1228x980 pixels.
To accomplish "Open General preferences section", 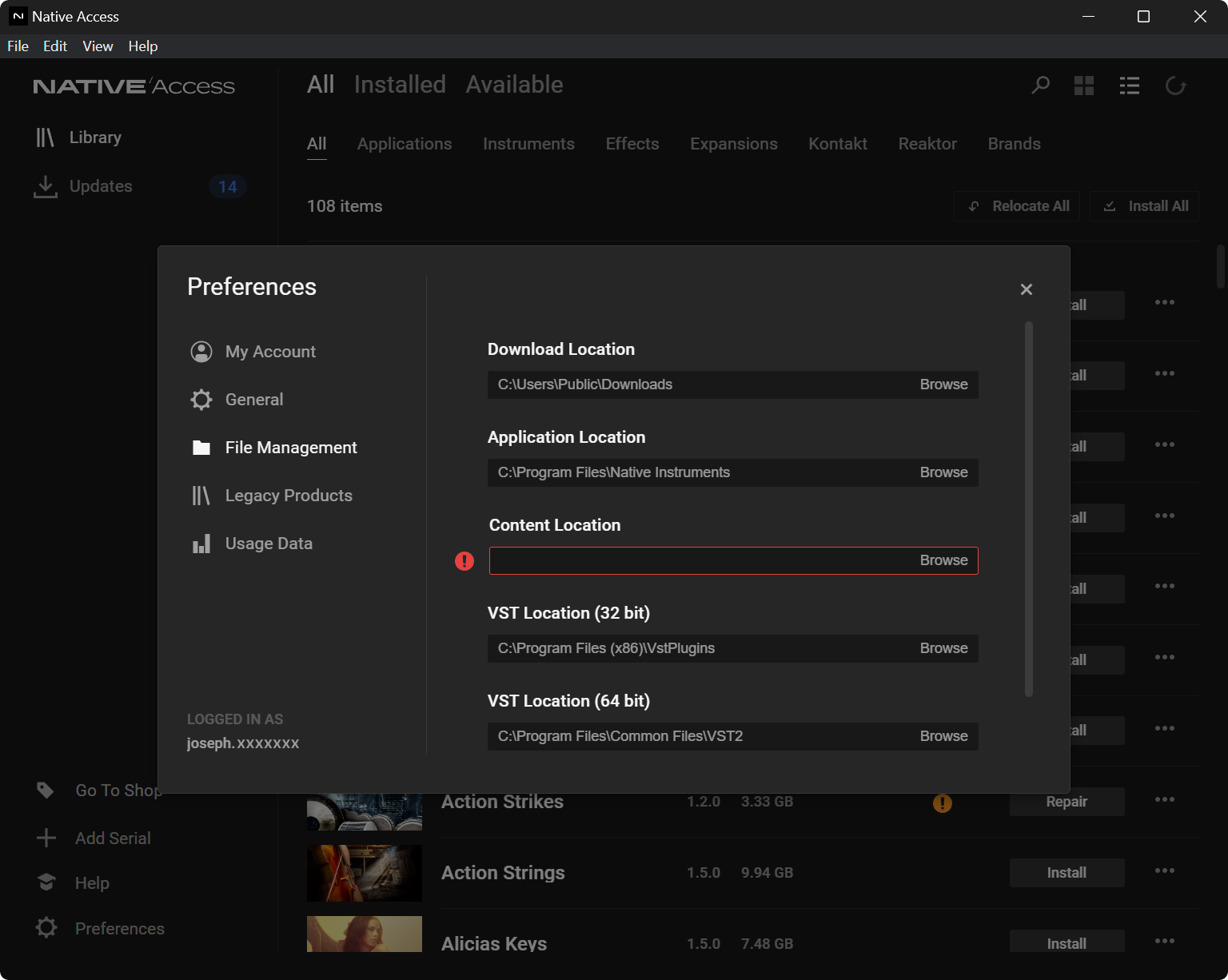I will [x=237, y=400].
